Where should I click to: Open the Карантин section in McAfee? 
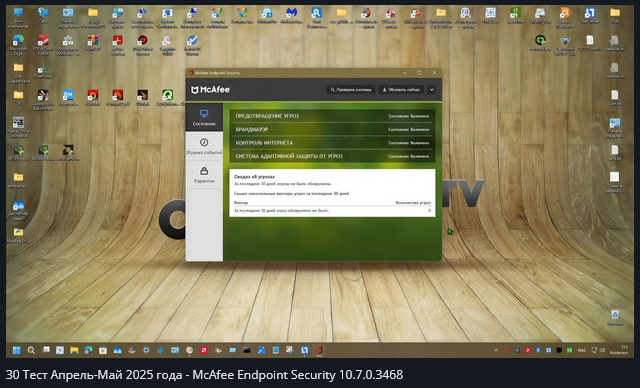point(204,175)
